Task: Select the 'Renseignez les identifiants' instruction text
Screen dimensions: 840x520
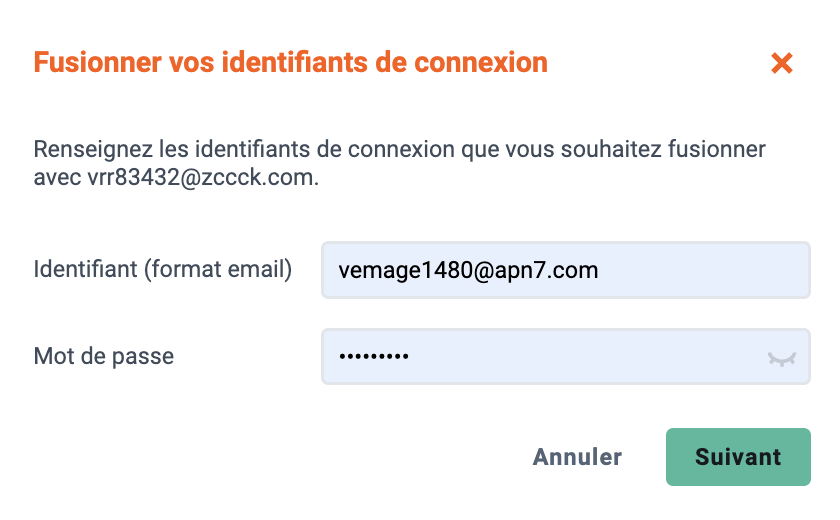Action: 399,163
